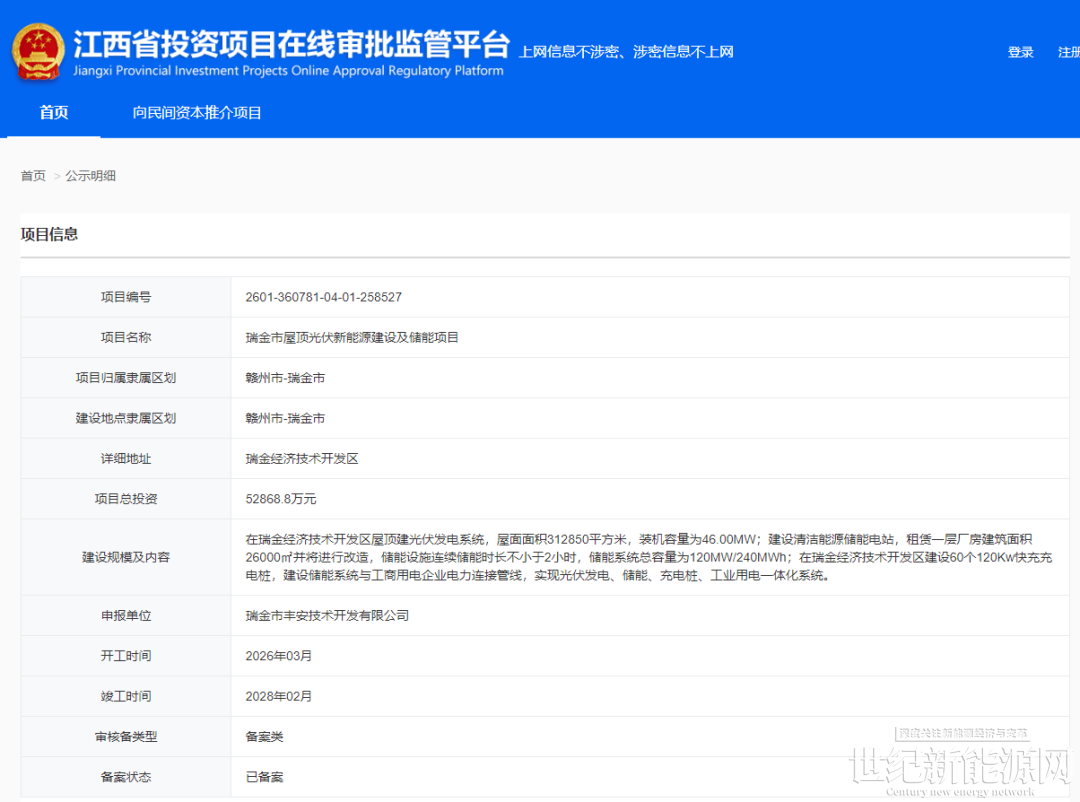Click the address 瑞金经济技术开发区
This screenshot has width=1080, height=802.
[301, 458]
